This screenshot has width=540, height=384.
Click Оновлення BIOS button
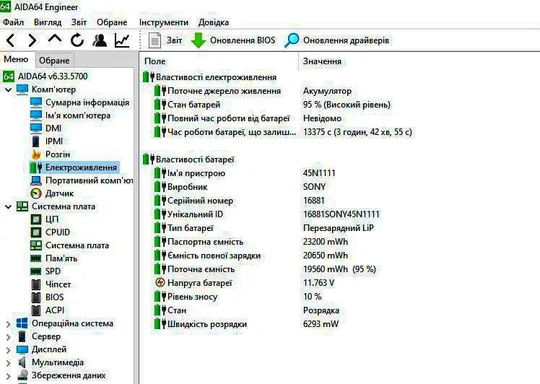[233, 40]
